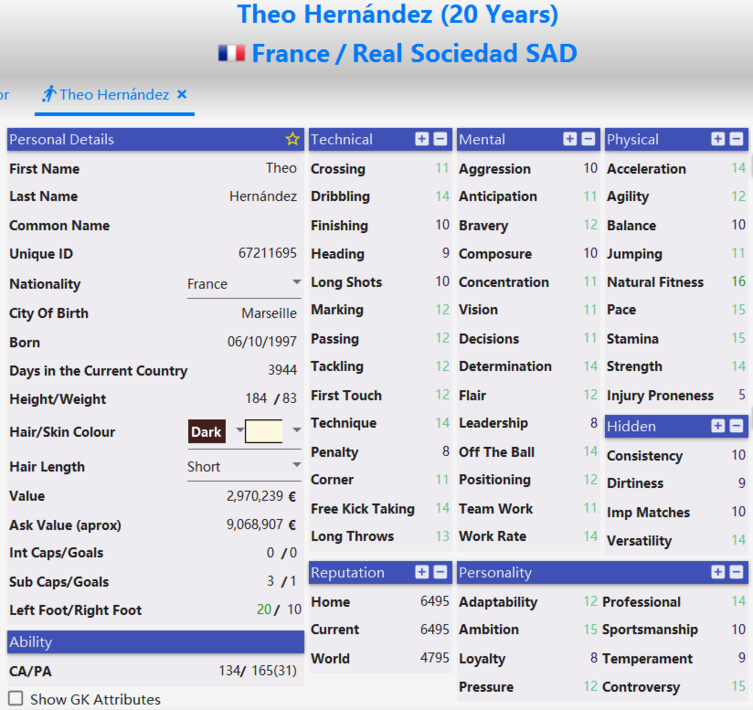
Task: Edit the Last Name field Hernández
Action: pos(263,196)
